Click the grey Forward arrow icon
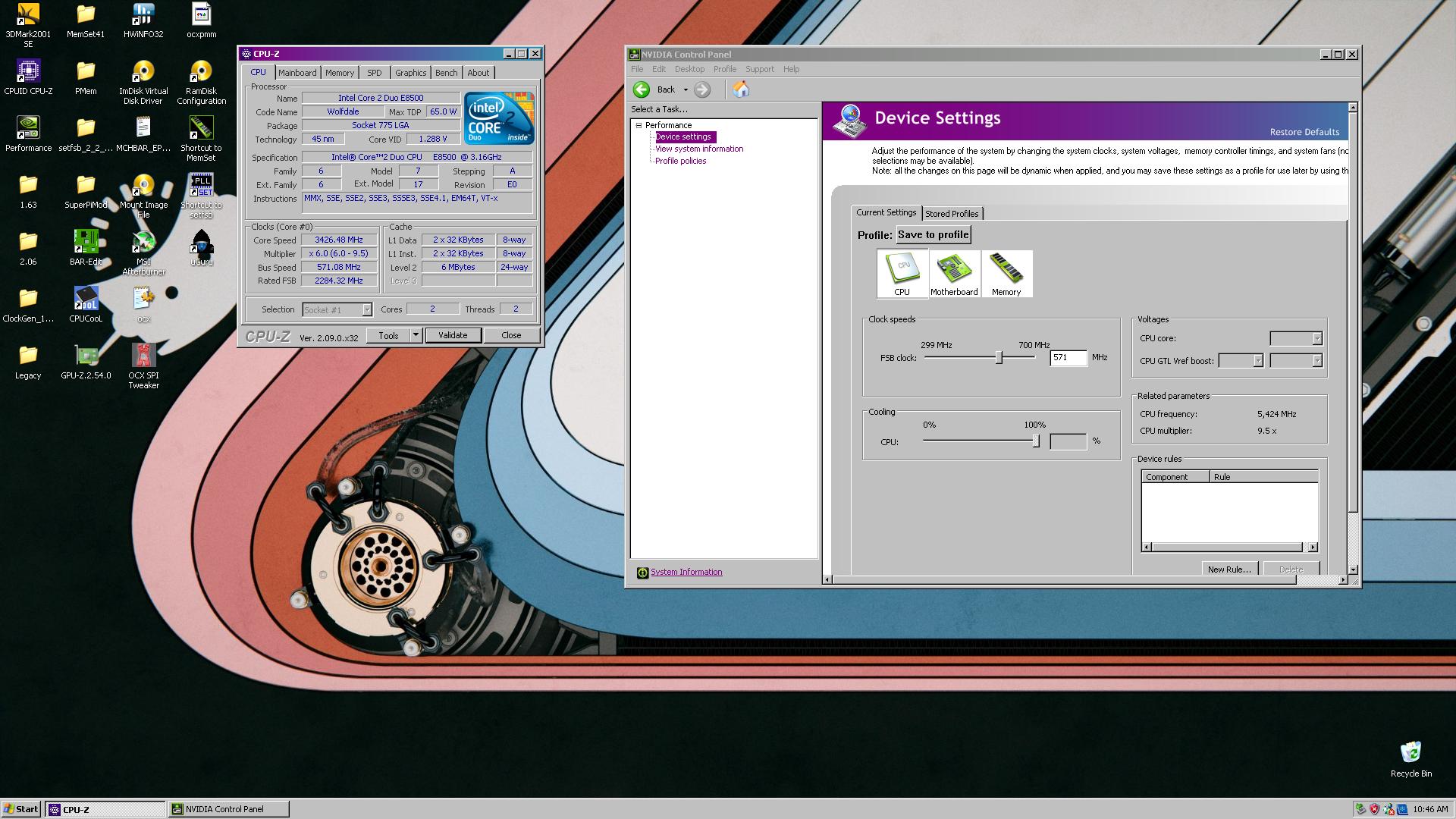Viewport: 1456px width, 819px height. click(702, 89)
